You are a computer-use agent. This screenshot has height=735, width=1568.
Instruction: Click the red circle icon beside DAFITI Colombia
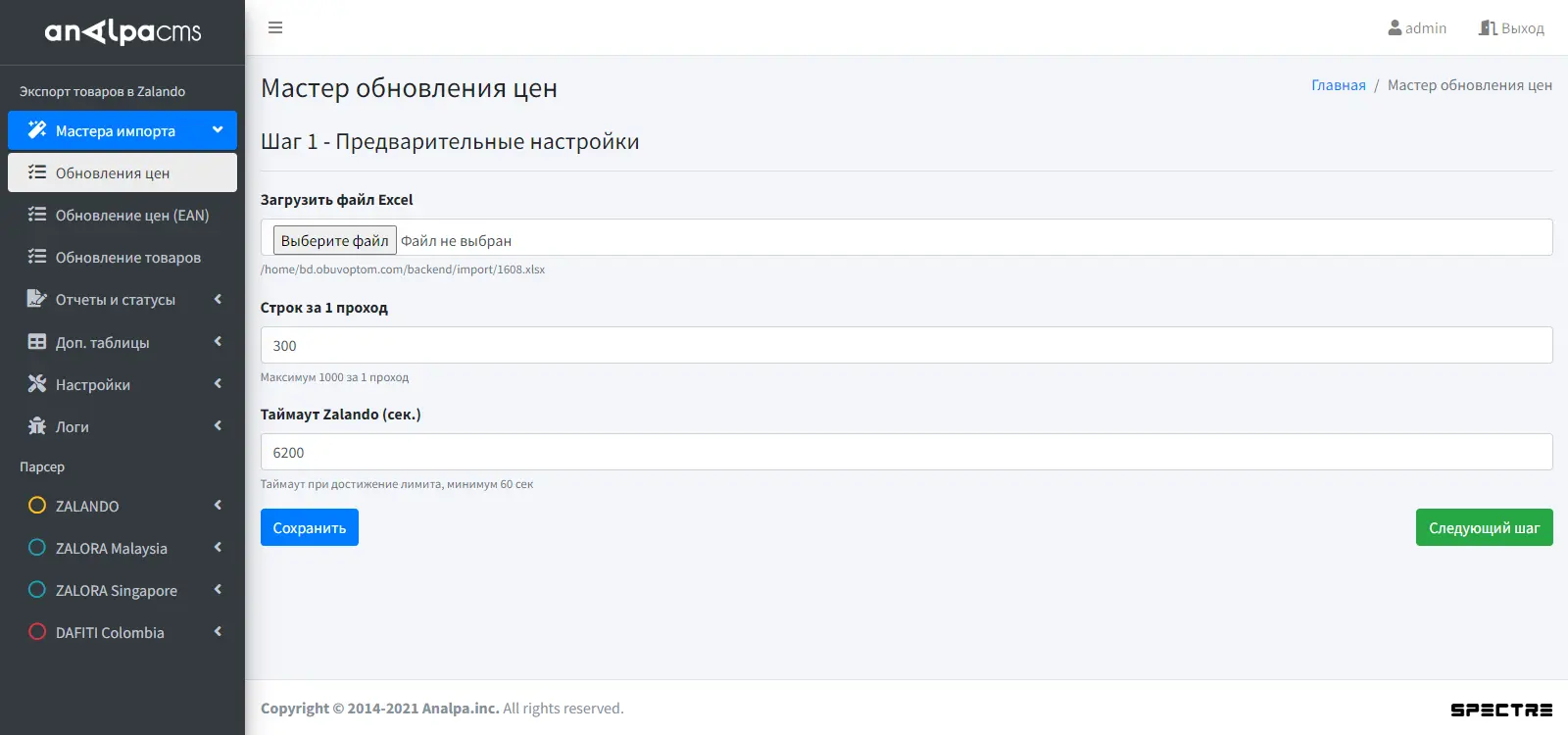[37, 632]
